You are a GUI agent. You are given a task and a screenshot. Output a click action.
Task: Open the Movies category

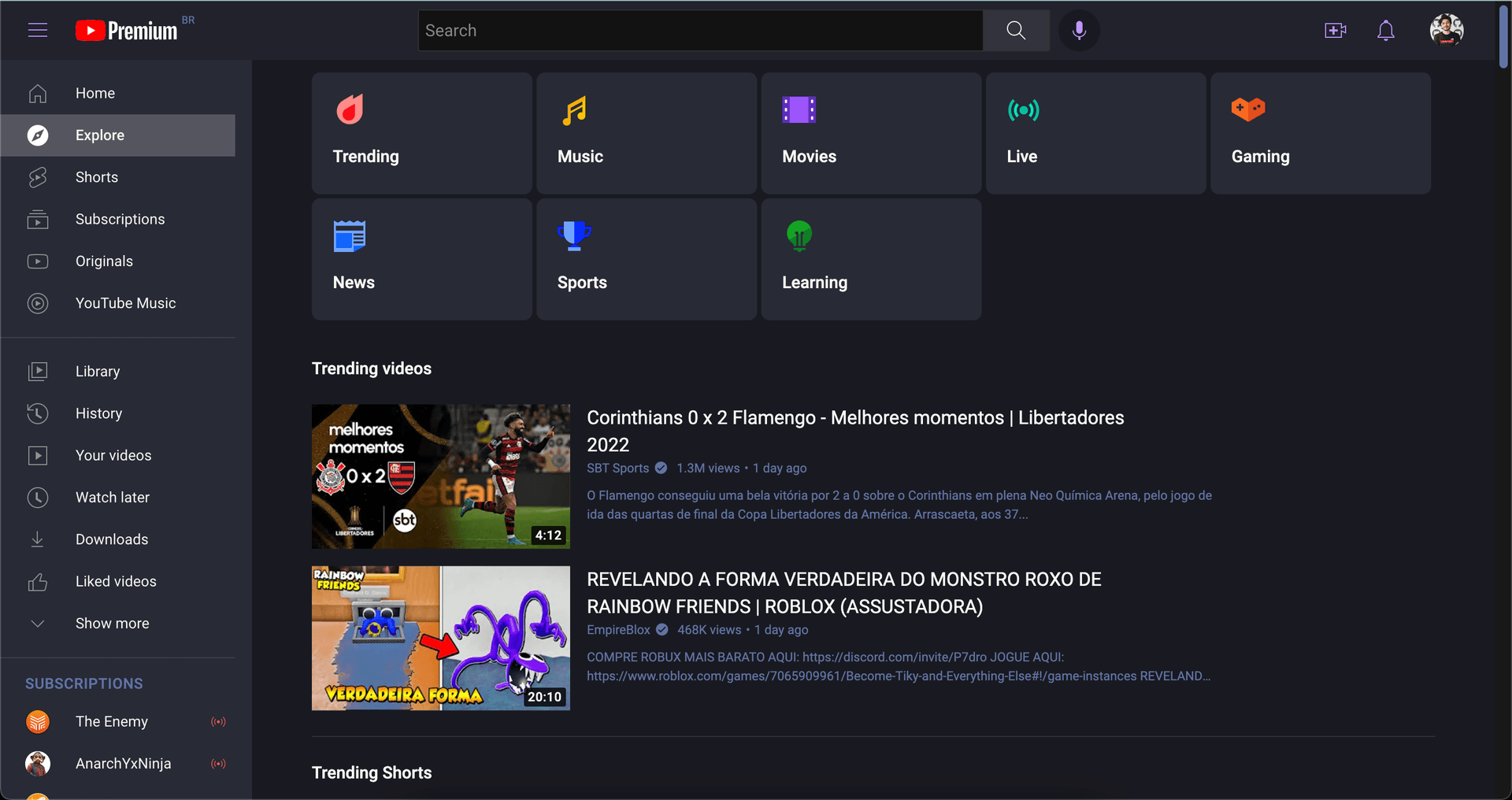pos(799,110)
